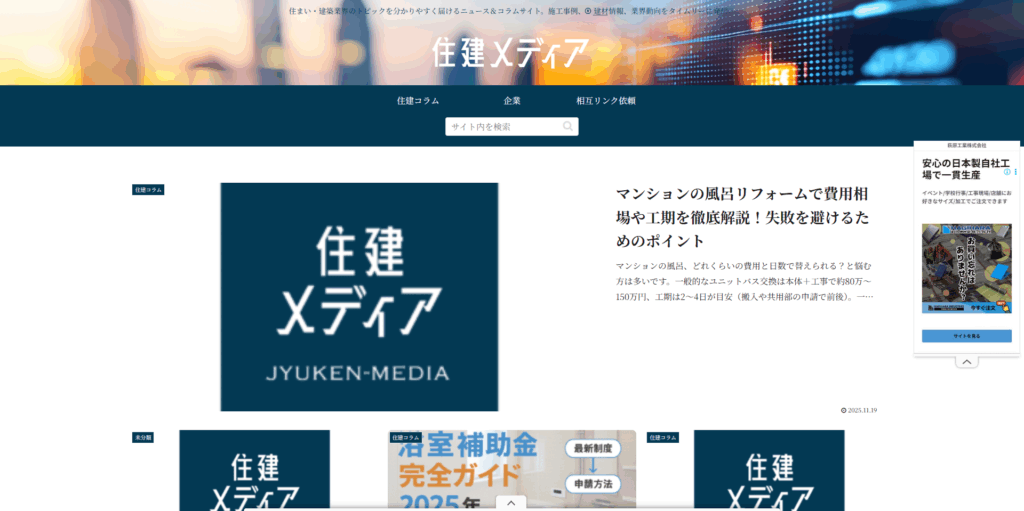Viewport: 1024px width, 511px height.
Task: Click the 住建コラム tag on the bottom-right card
Action: coord(663,437)
